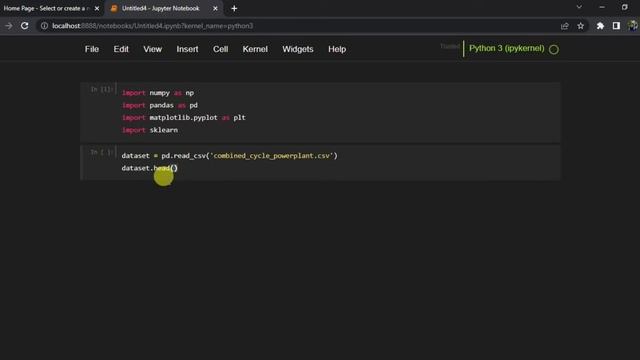Click the 'import sklearn' line
Image resolution: width=640 pixels, height=360 pixels.
(x=150, y=130)
